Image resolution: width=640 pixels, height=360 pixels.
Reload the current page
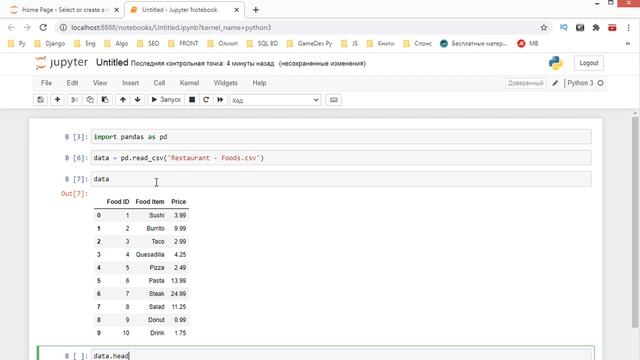43,28
